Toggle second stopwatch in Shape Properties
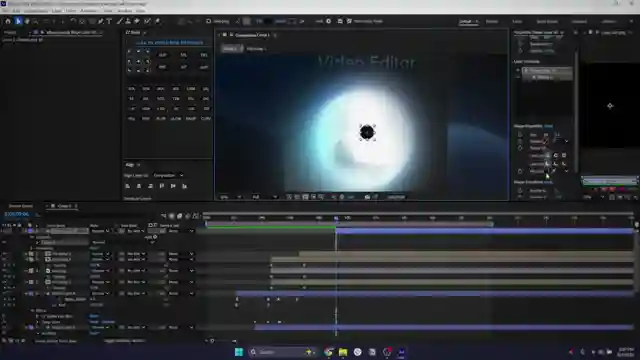The height and width of the screenshot is (360, 640). click(x=520, y=142)
